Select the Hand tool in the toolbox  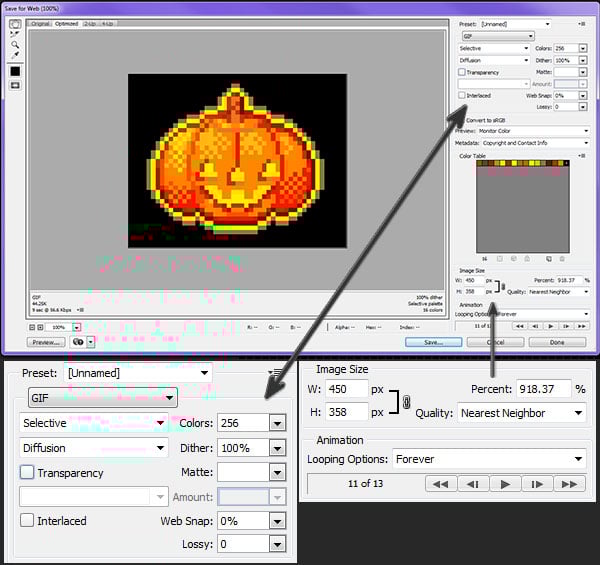click(x=15, y=24)
